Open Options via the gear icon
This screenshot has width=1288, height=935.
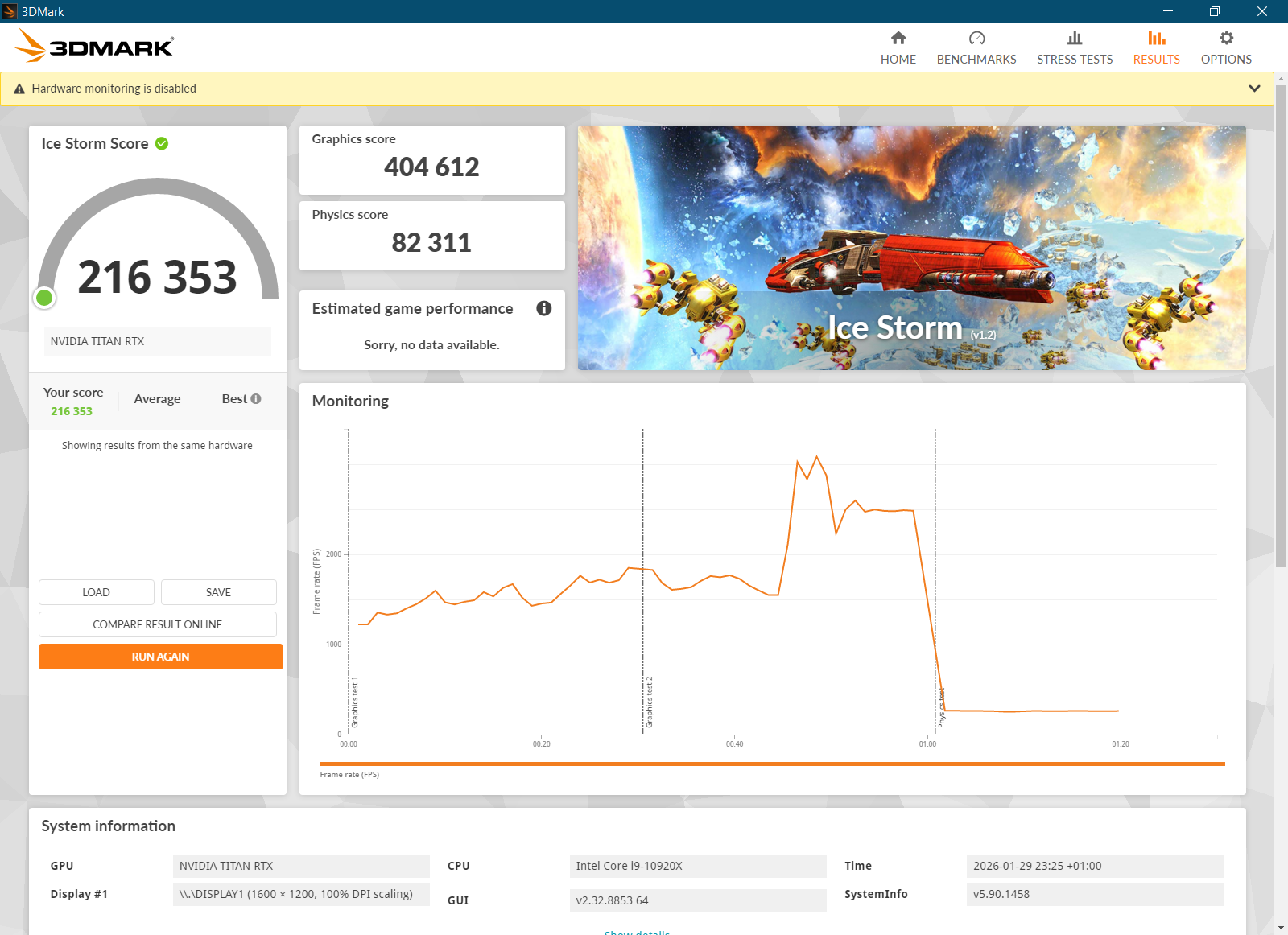tap(1226, 38)
